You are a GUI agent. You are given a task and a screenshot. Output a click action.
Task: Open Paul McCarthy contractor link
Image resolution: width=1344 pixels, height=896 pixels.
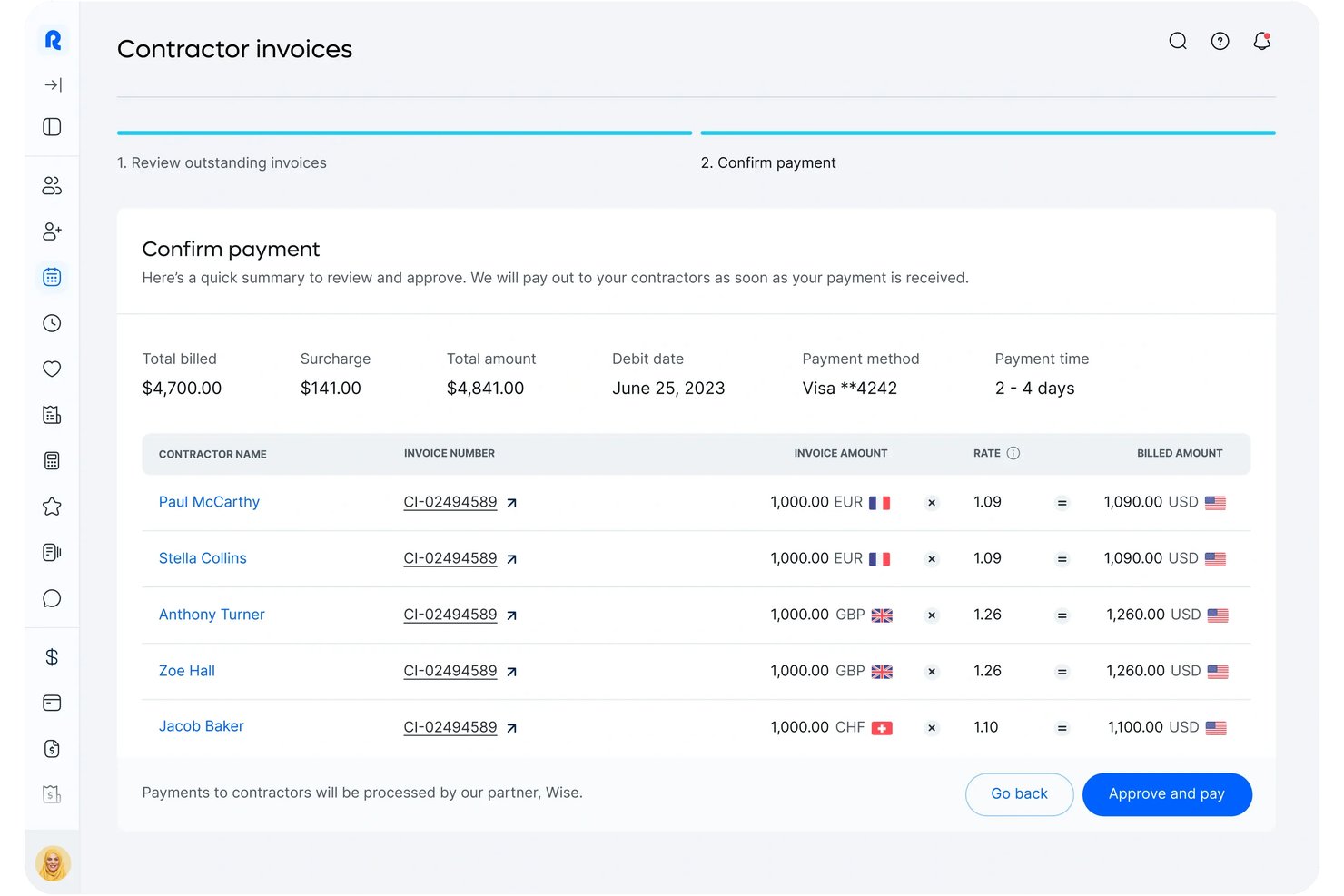point(209,502)
